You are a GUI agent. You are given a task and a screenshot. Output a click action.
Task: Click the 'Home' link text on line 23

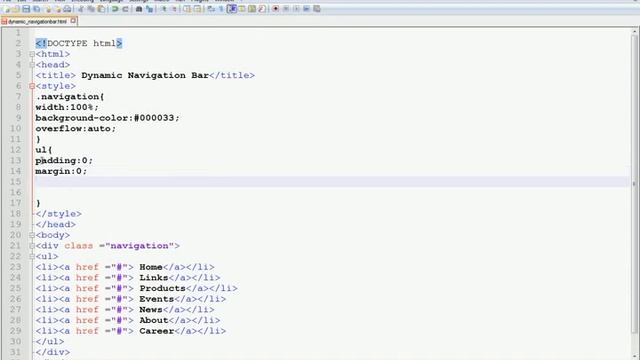pos(151,267)
